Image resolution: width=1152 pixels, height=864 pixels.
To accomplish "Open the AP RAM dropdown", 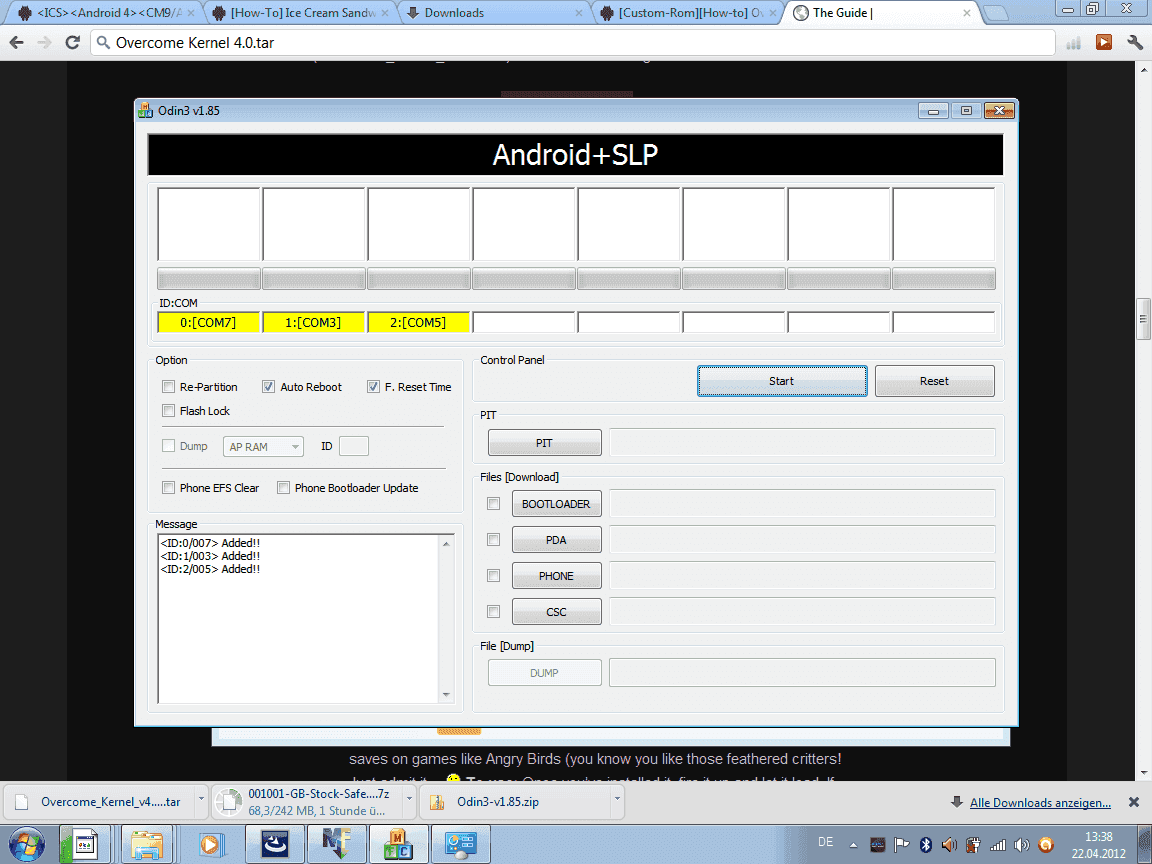I will (263, 446).
